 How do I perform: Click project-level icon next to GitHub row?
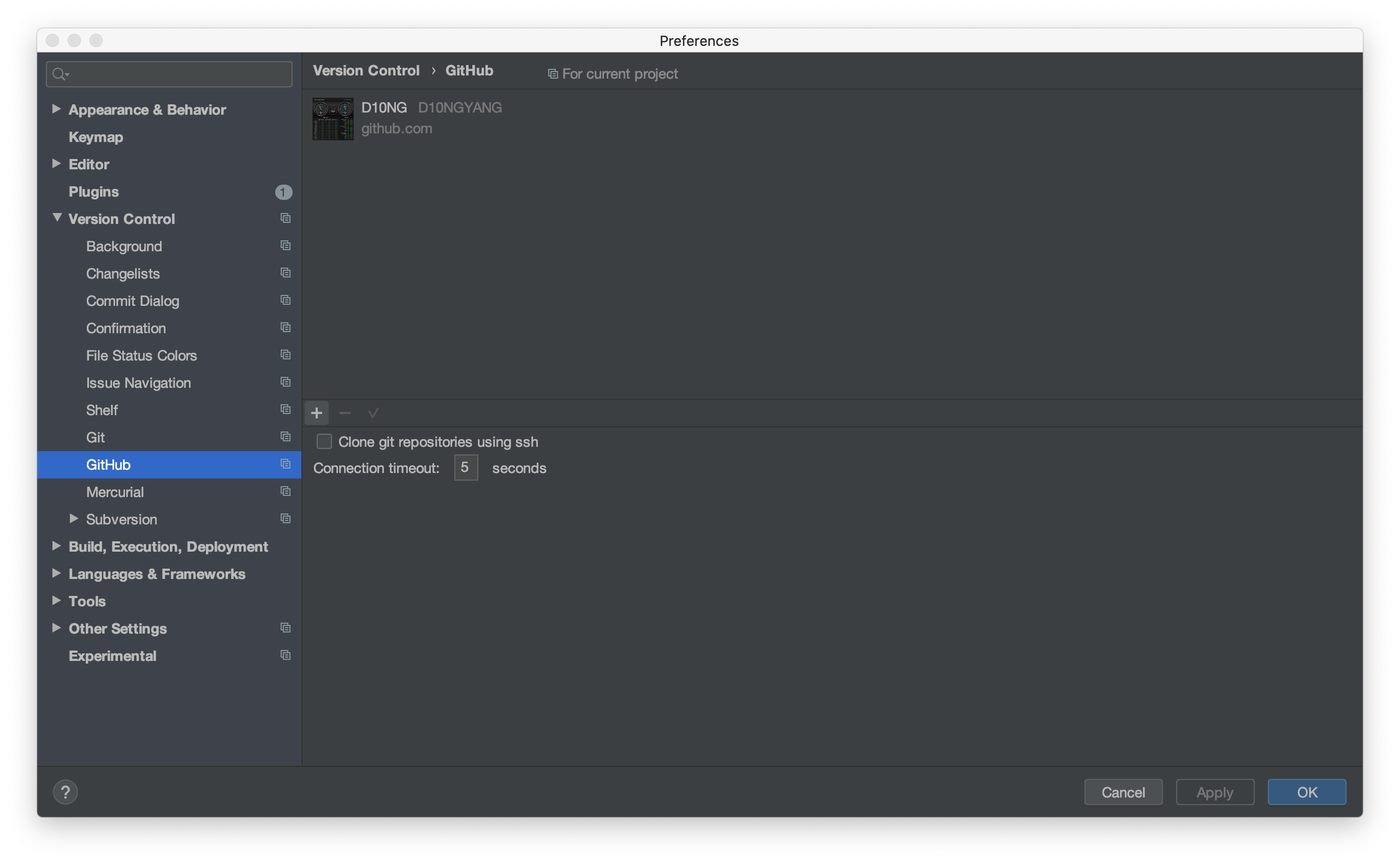pyautogui.click(x=285, y=464)
